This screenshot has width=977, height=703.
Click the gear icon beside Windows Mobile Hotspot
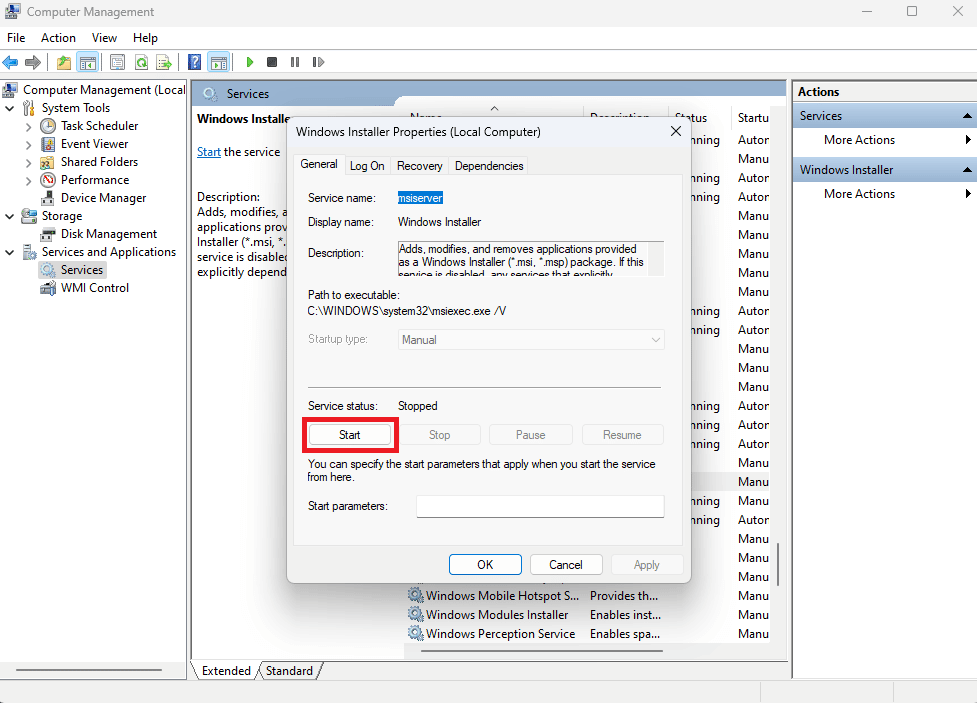[416, 595]
